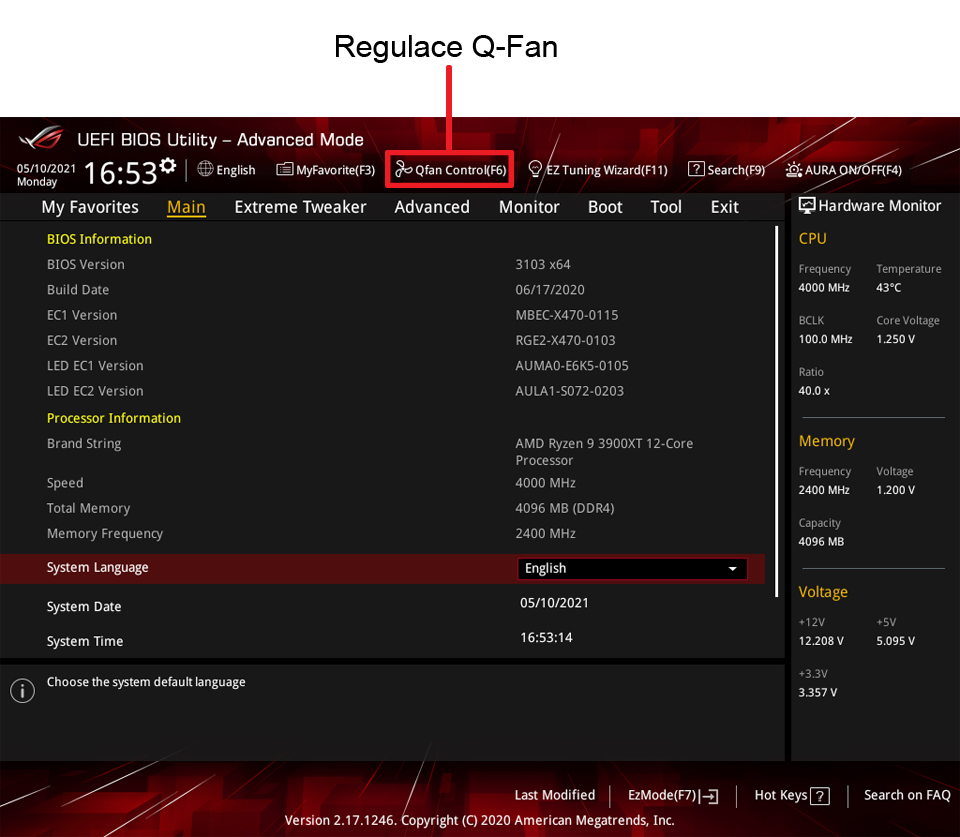Open the Search on FAQ link
960x837 pixels.
(x=907, y=795)
